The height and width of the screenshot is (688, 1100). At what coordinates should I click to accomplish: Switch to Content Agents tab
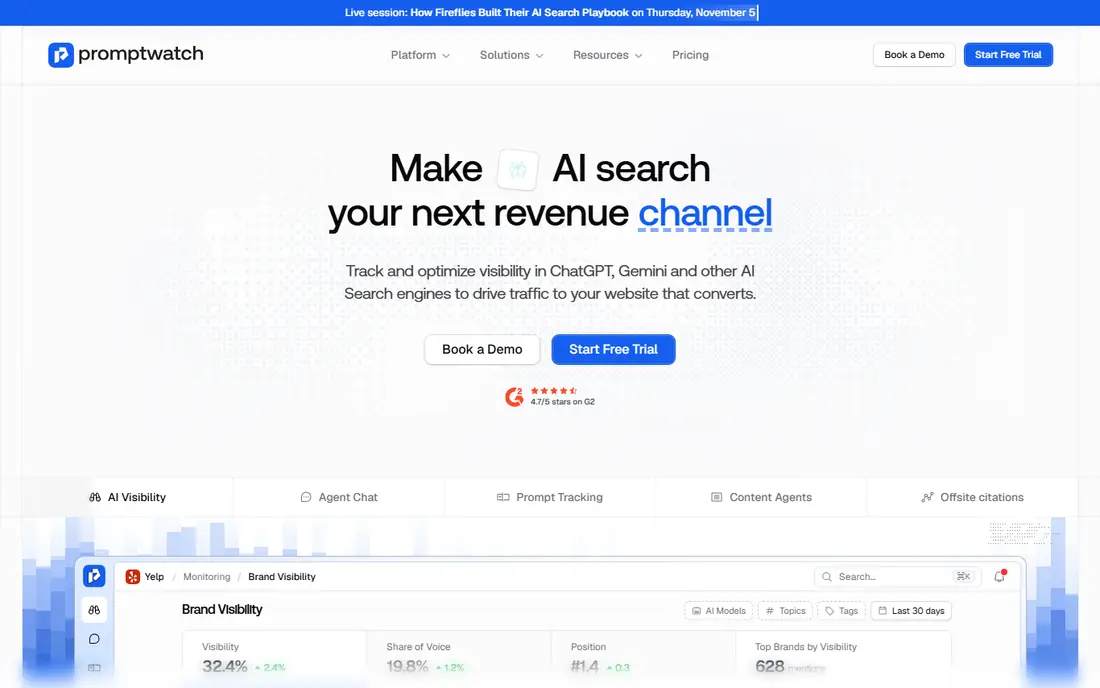(x=761, y=497)
